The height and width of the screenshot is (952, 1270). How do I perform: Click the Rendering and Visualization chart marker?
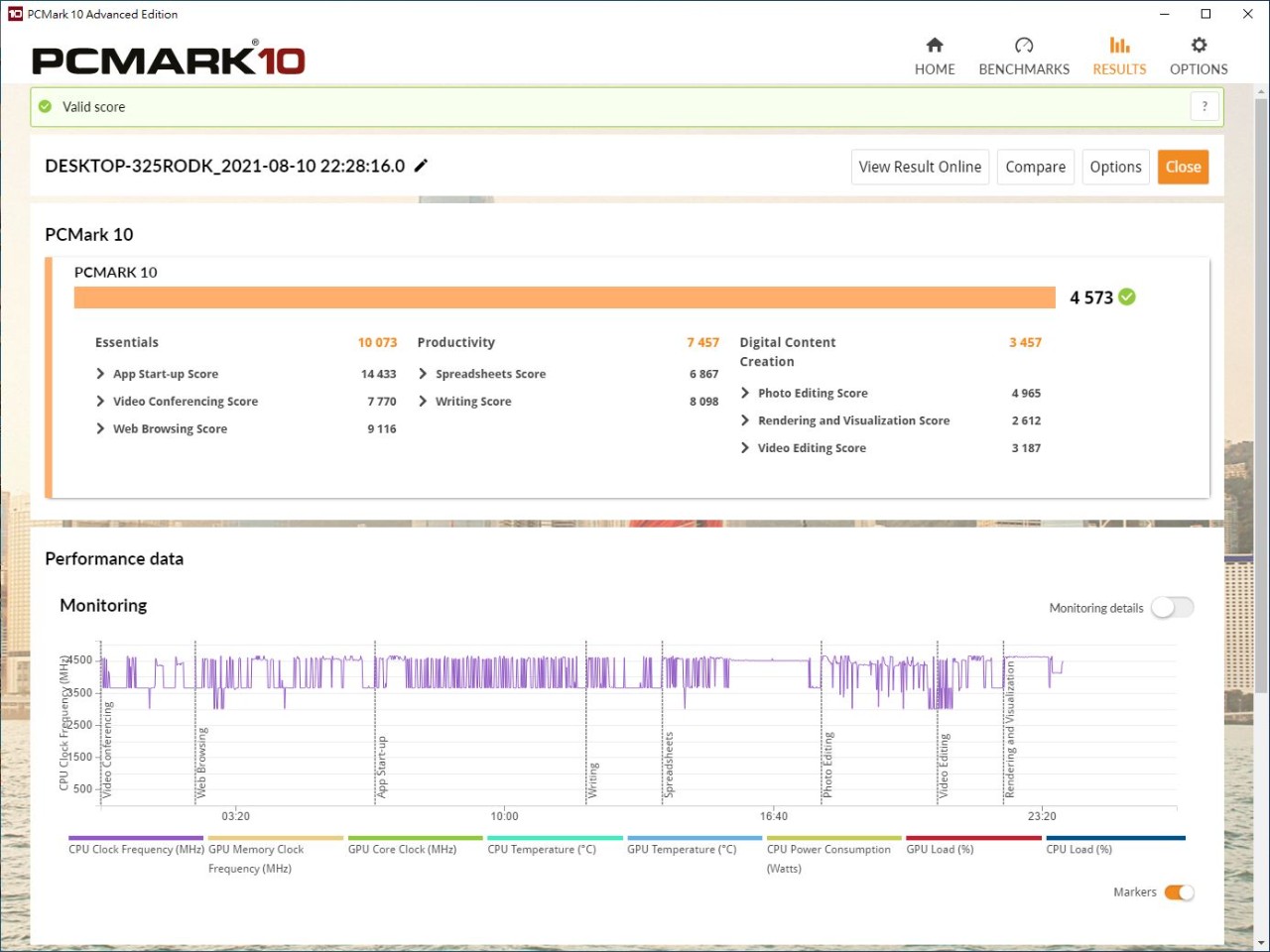click(1010, 729)
